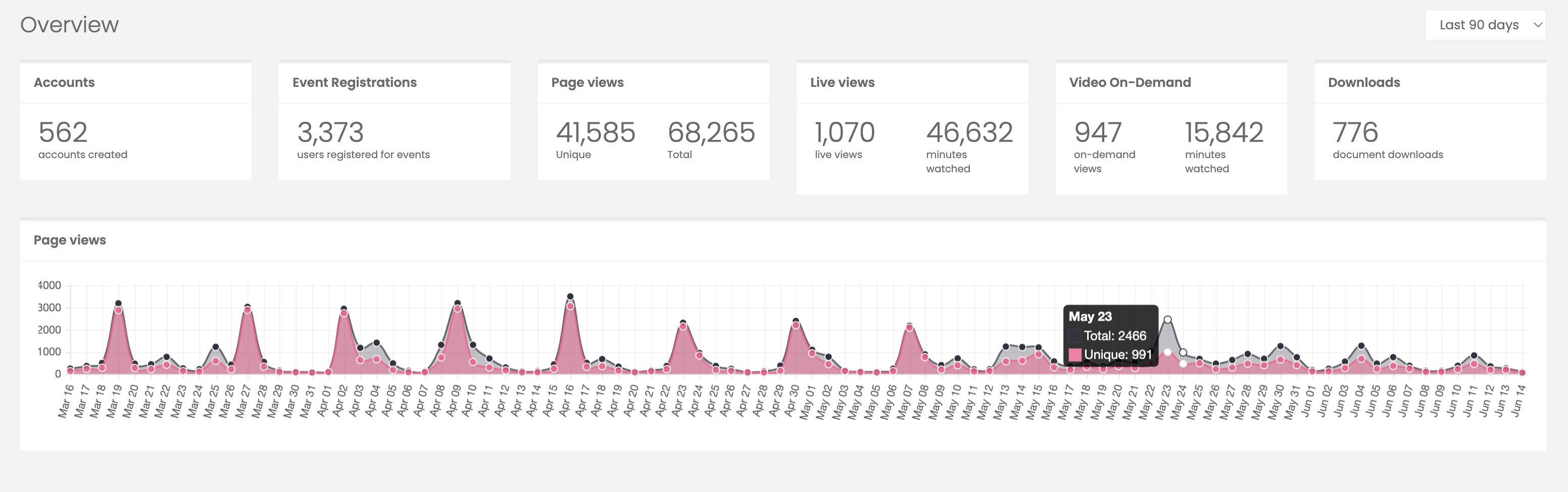This screenshot has width=1568, height=492.
Task: Select the Jun 04 total data point
Action: pyautogui.click(x=1361, y=346)
